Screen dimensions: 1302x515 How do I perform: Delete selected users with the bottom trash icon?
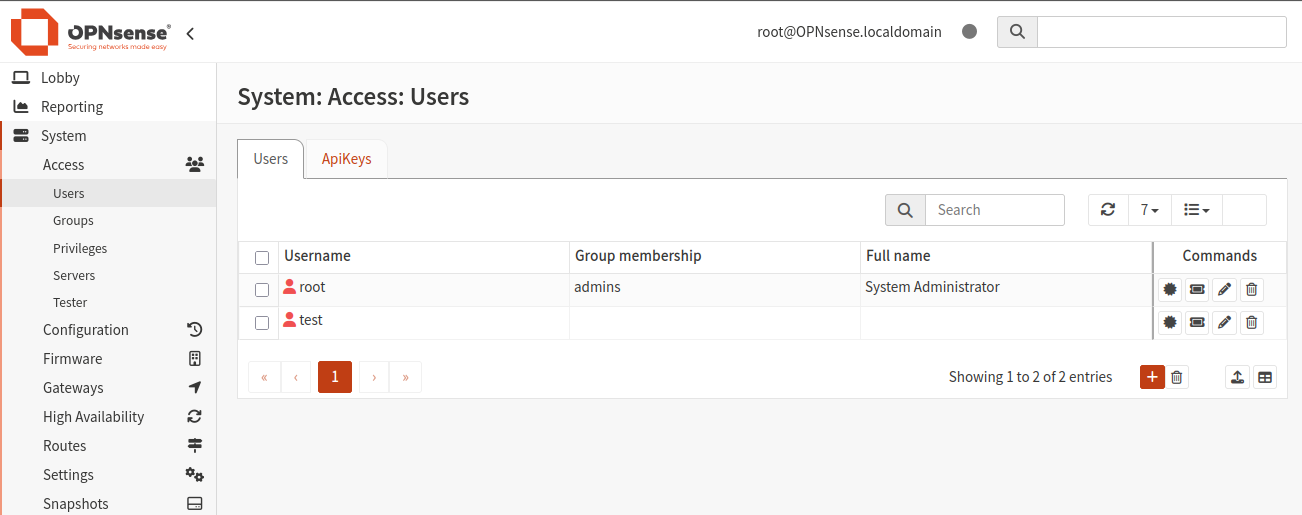1177,377
